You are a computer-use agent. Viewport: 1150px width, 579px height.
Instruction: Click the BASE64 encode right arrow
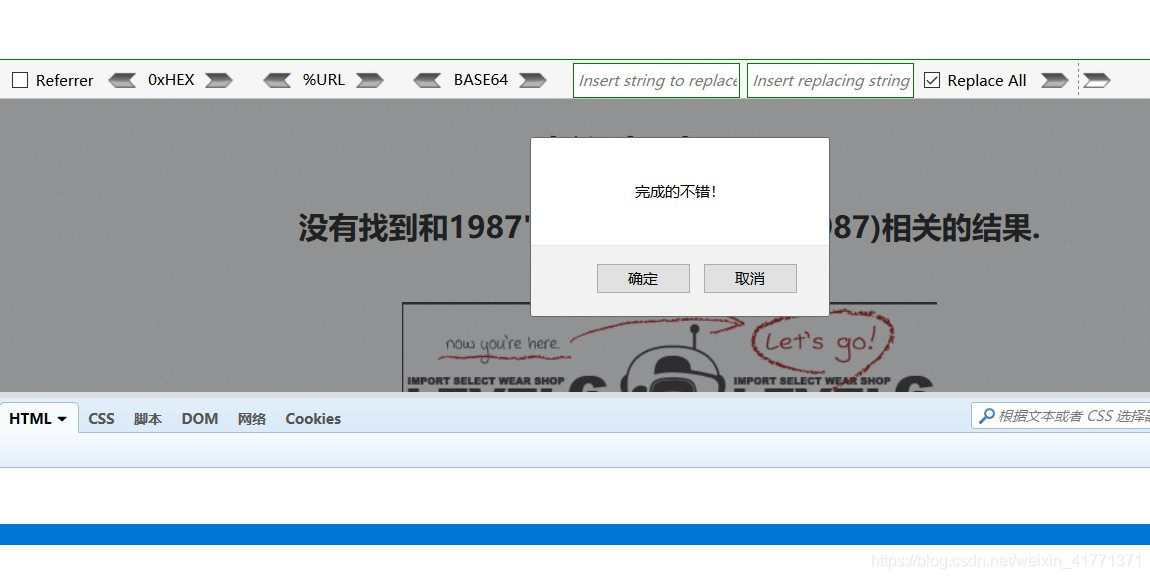532,80
